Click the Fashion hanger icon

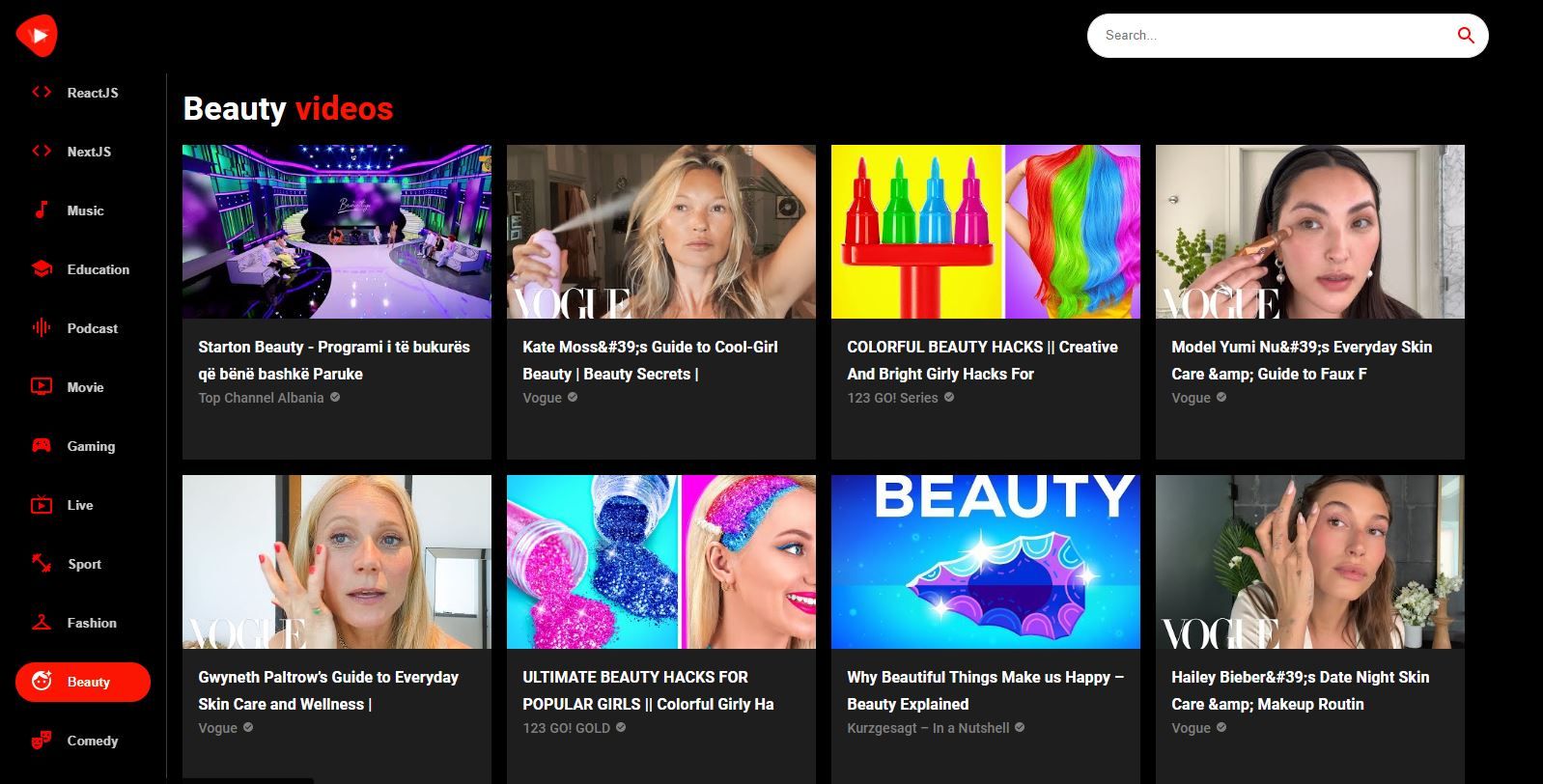tap(42, 623)
